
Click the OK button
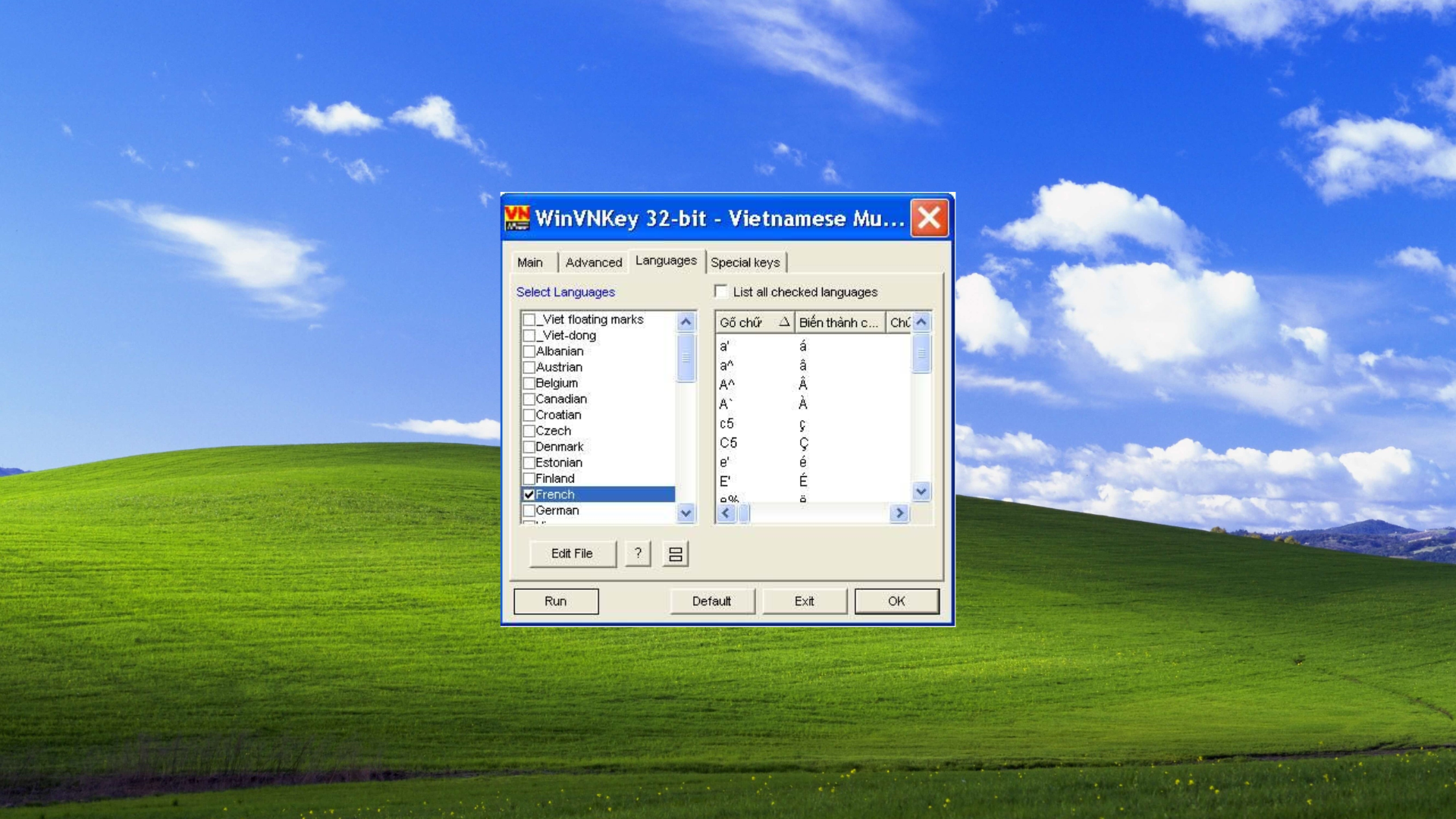click(x=897, y=601)
